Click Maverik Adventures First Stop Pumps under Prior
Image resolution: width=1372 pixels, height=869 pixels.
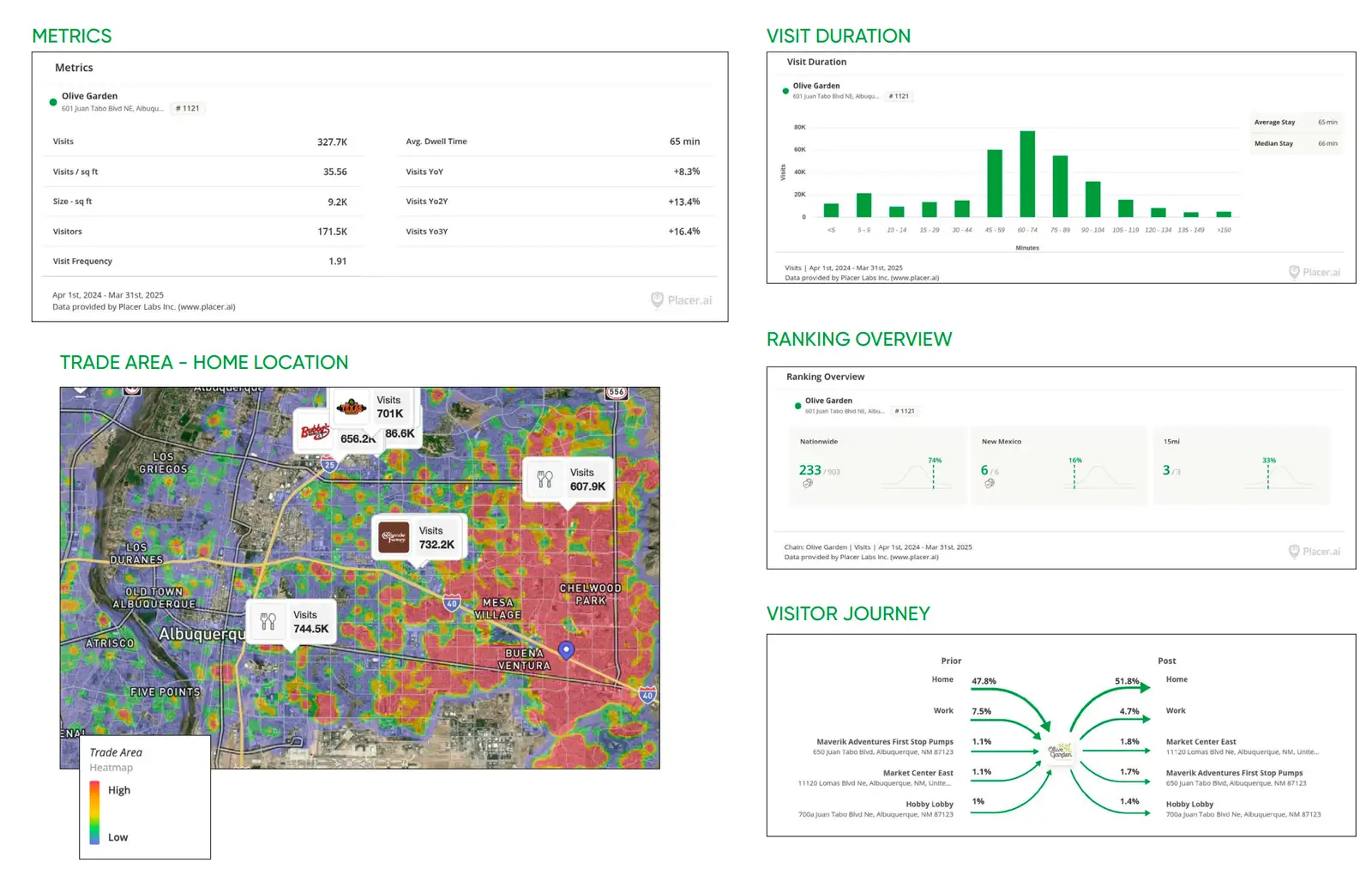click(884, 742)
